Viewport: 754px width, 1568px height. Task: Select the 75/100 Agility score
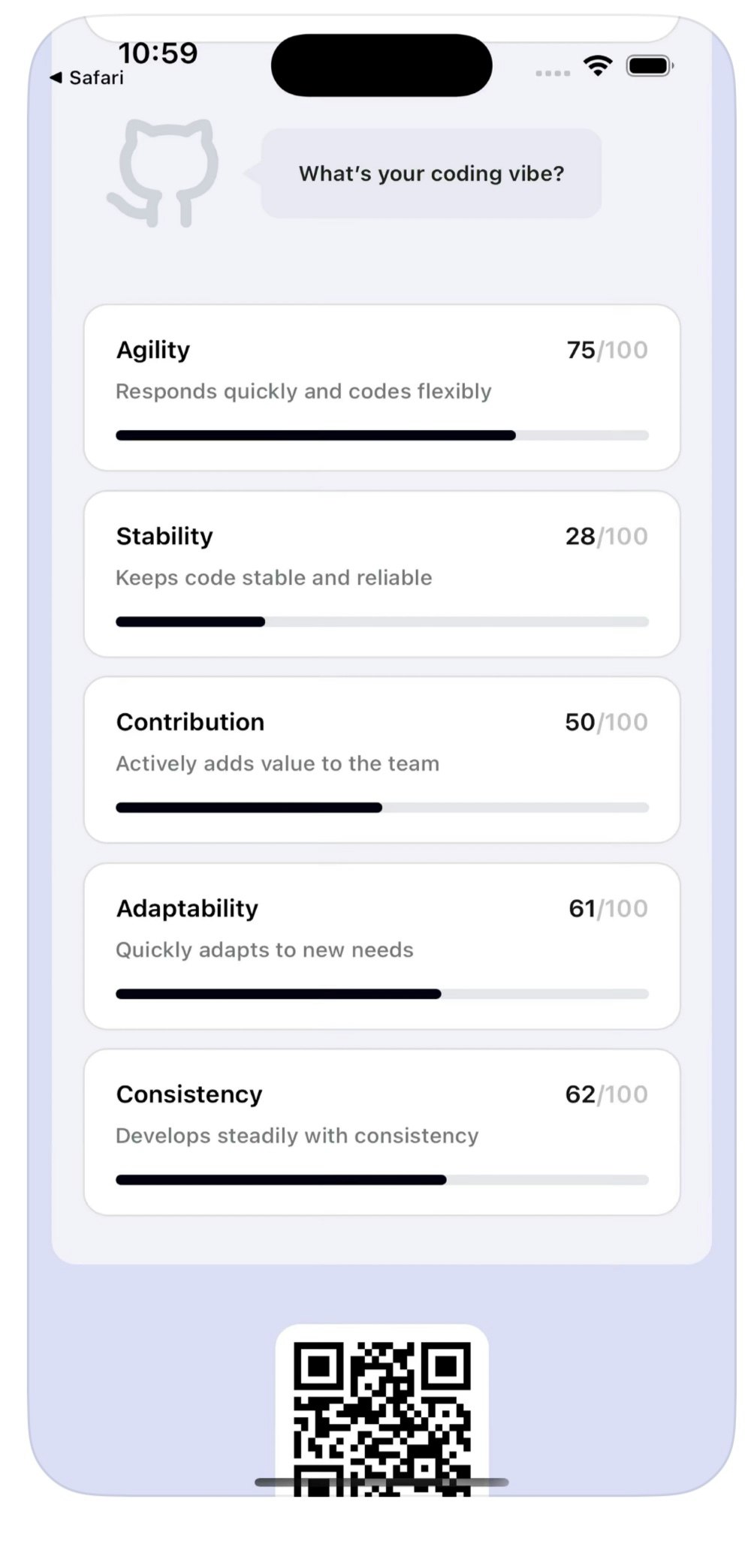[605, 349]
